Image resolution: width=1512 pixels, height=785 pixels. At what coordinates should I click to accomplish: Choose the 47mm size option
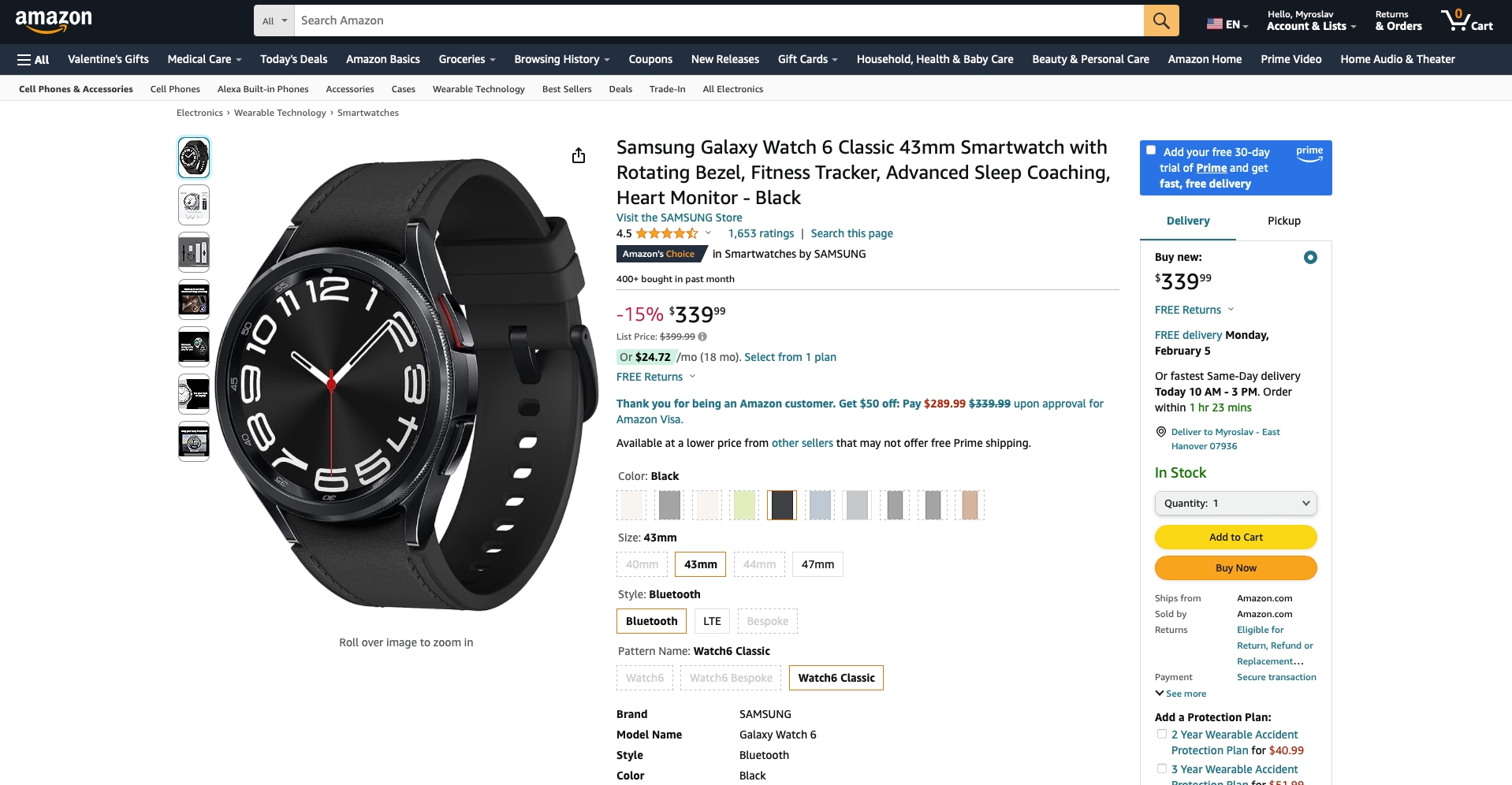click(817, 564)
